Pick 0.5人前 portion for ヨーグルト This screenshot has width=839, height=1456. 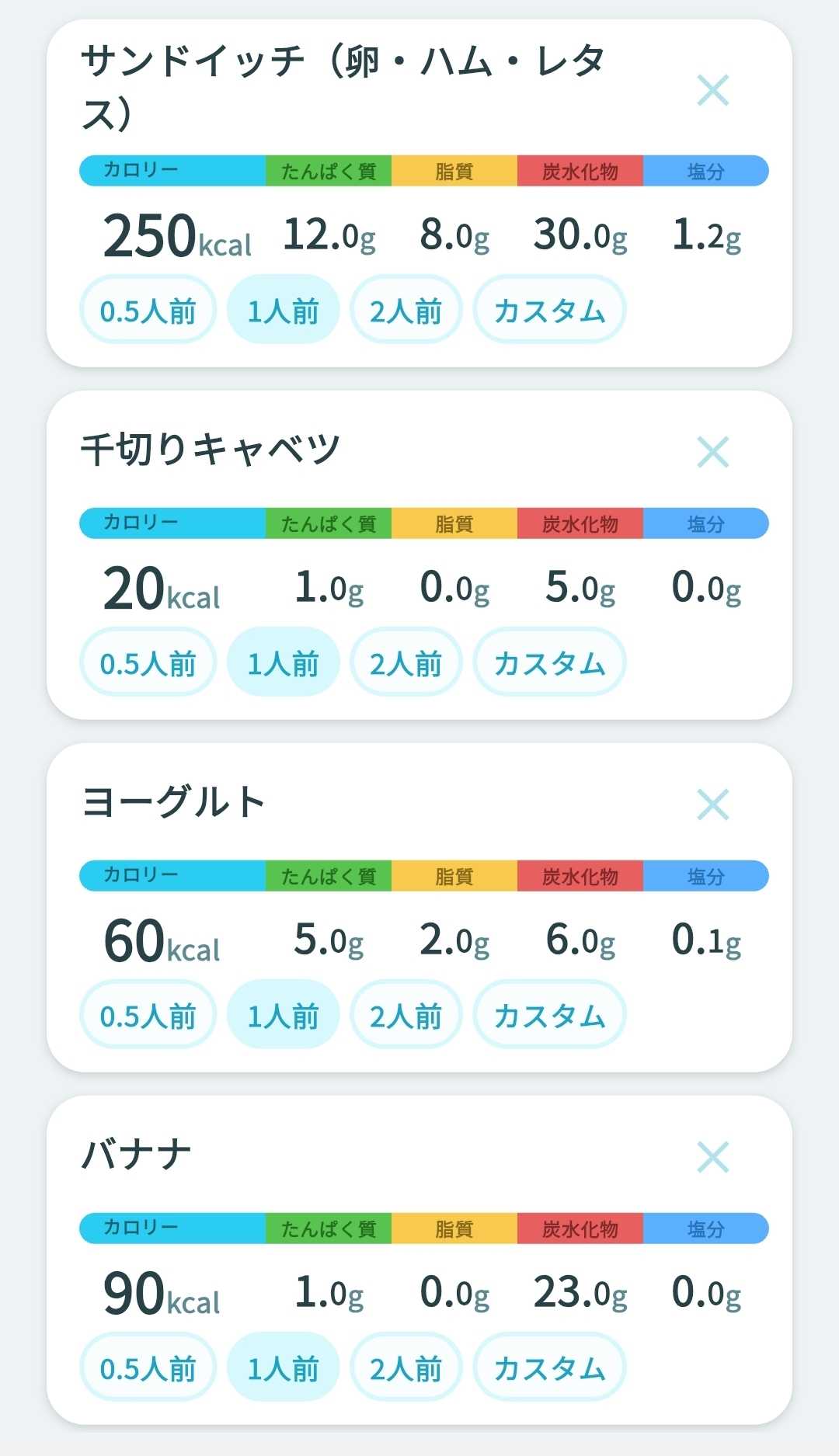tap(148, 1015)
